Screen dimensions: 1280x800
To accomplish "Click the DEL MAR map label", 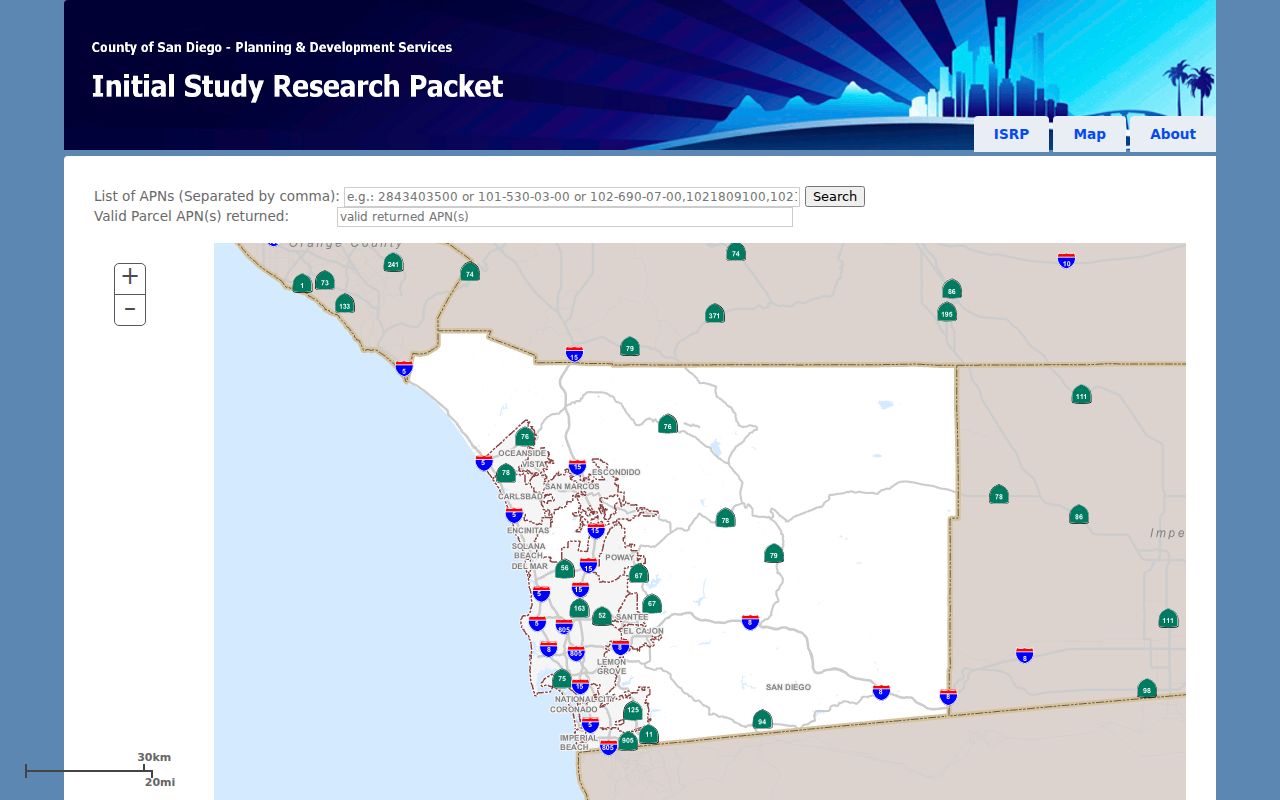I will [x=530, y=566].
